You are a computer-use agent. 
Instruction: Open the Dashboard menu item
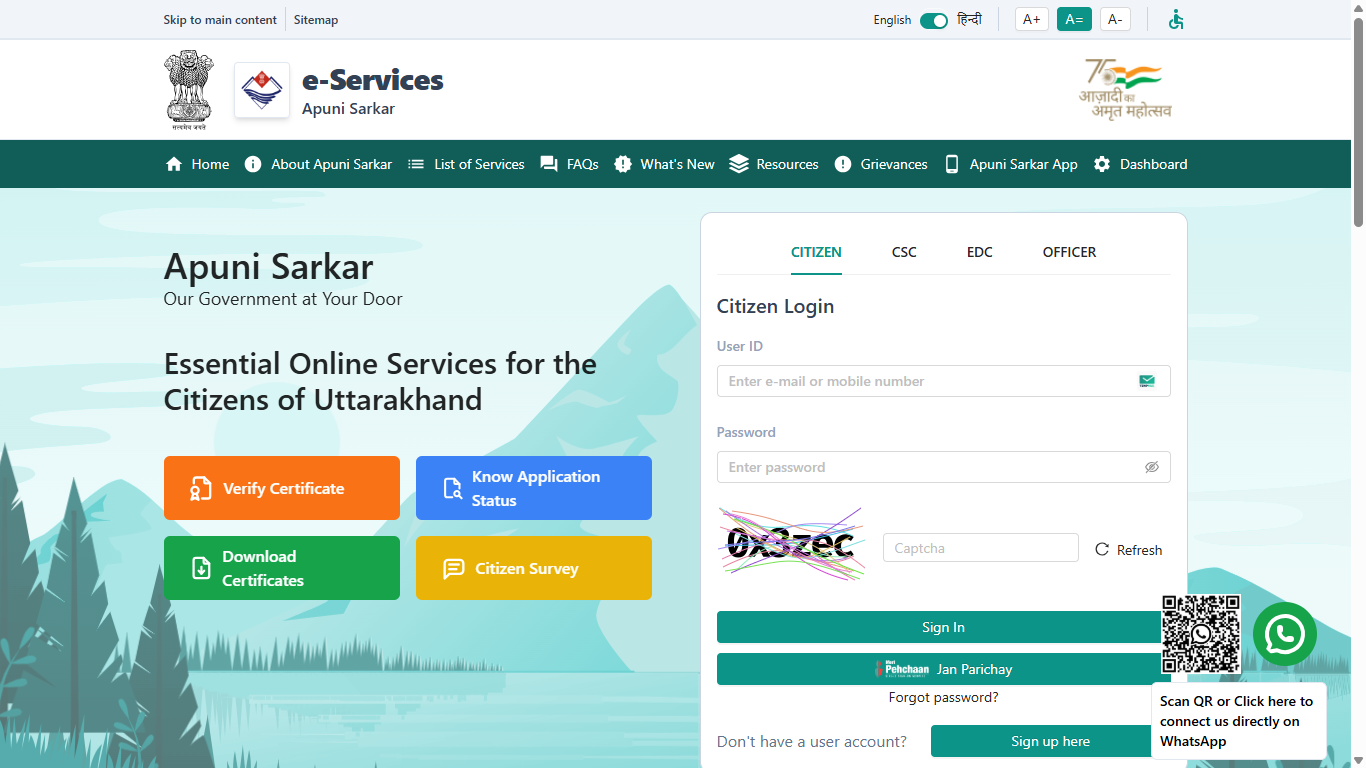point(1140,164)
